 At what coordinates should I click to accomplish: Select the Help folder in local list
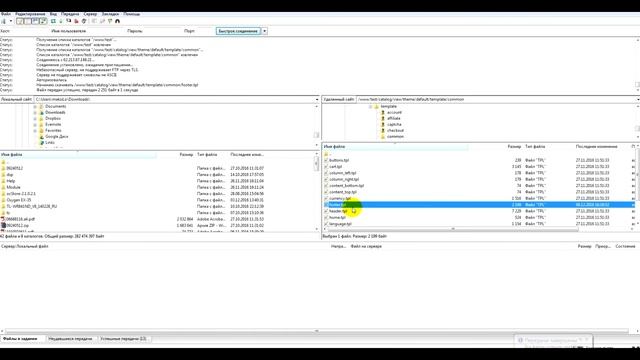tap(11, 181)
